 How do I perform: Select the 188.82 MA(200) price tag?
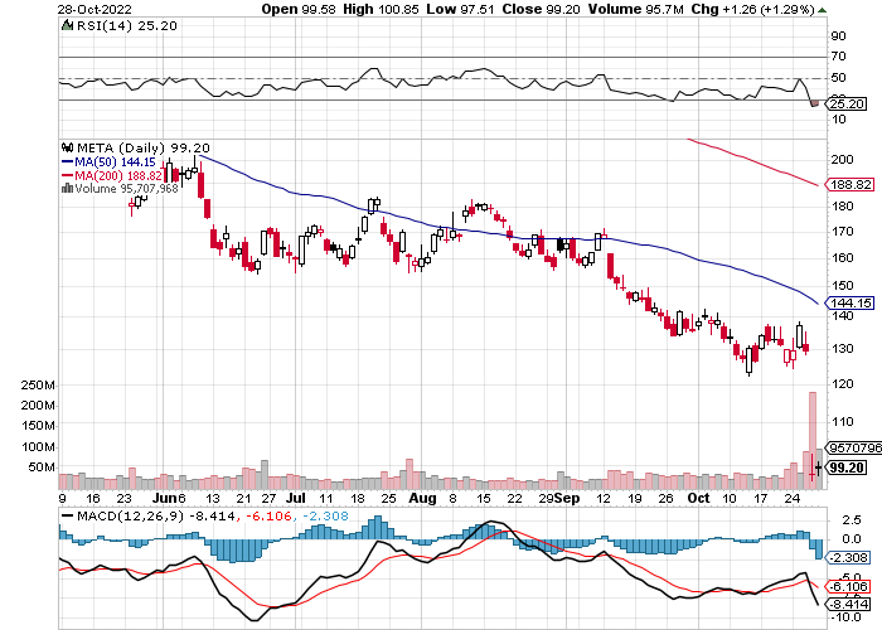point(849,185)
